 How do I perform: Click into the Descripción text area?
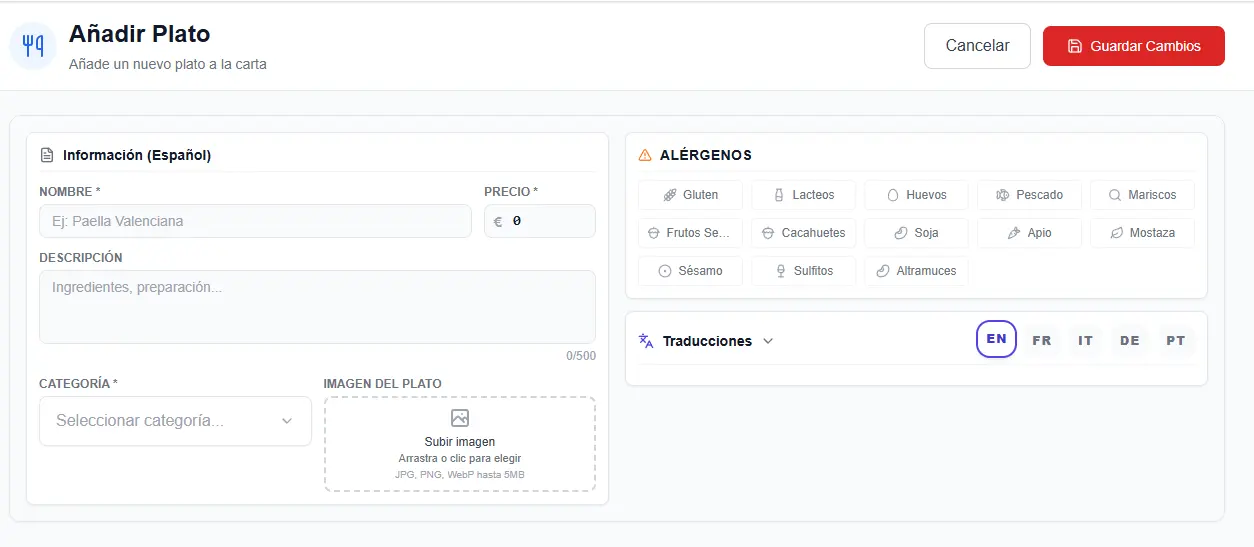317,307
